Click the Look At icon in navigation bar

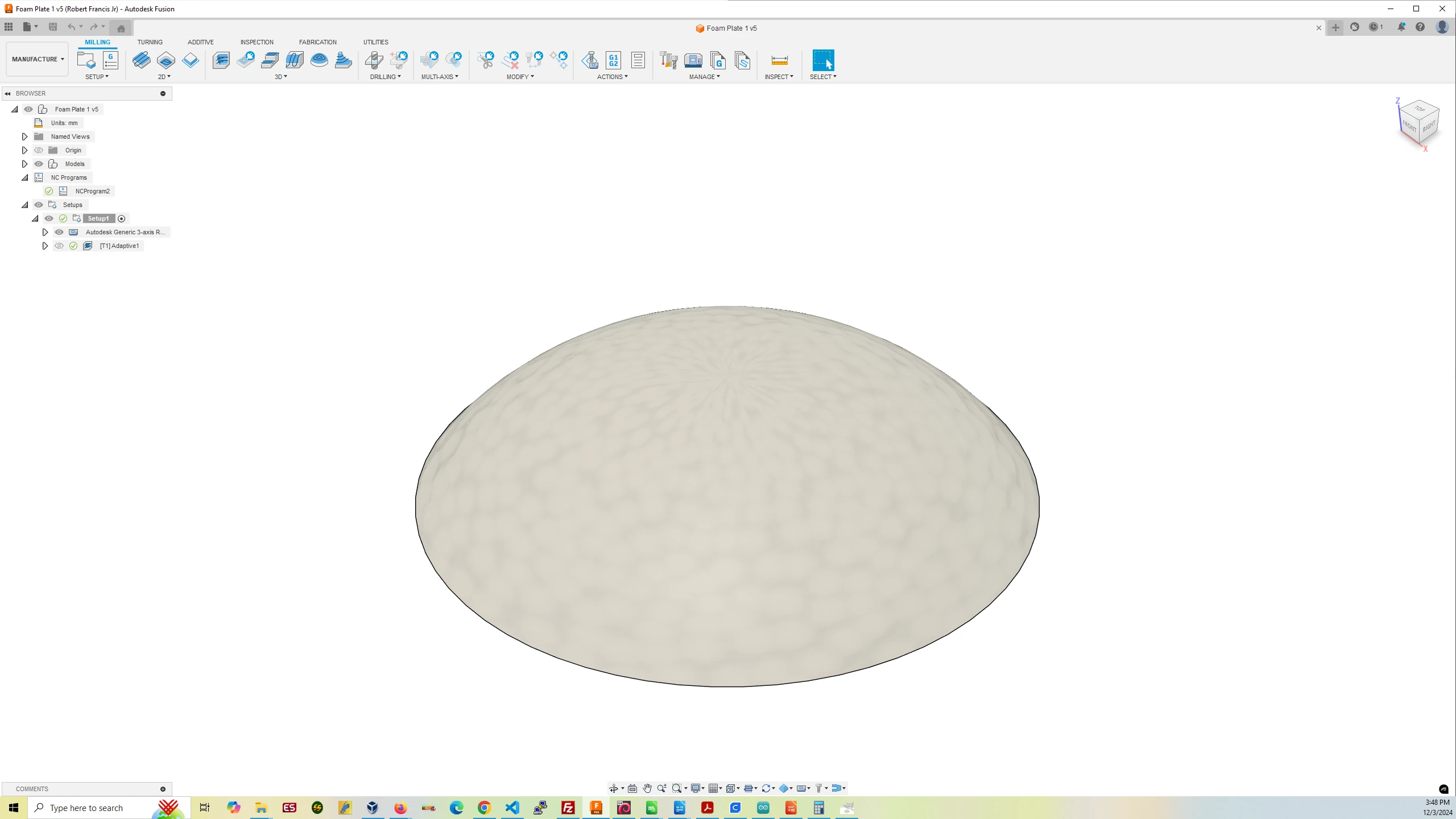coord(632,788)
